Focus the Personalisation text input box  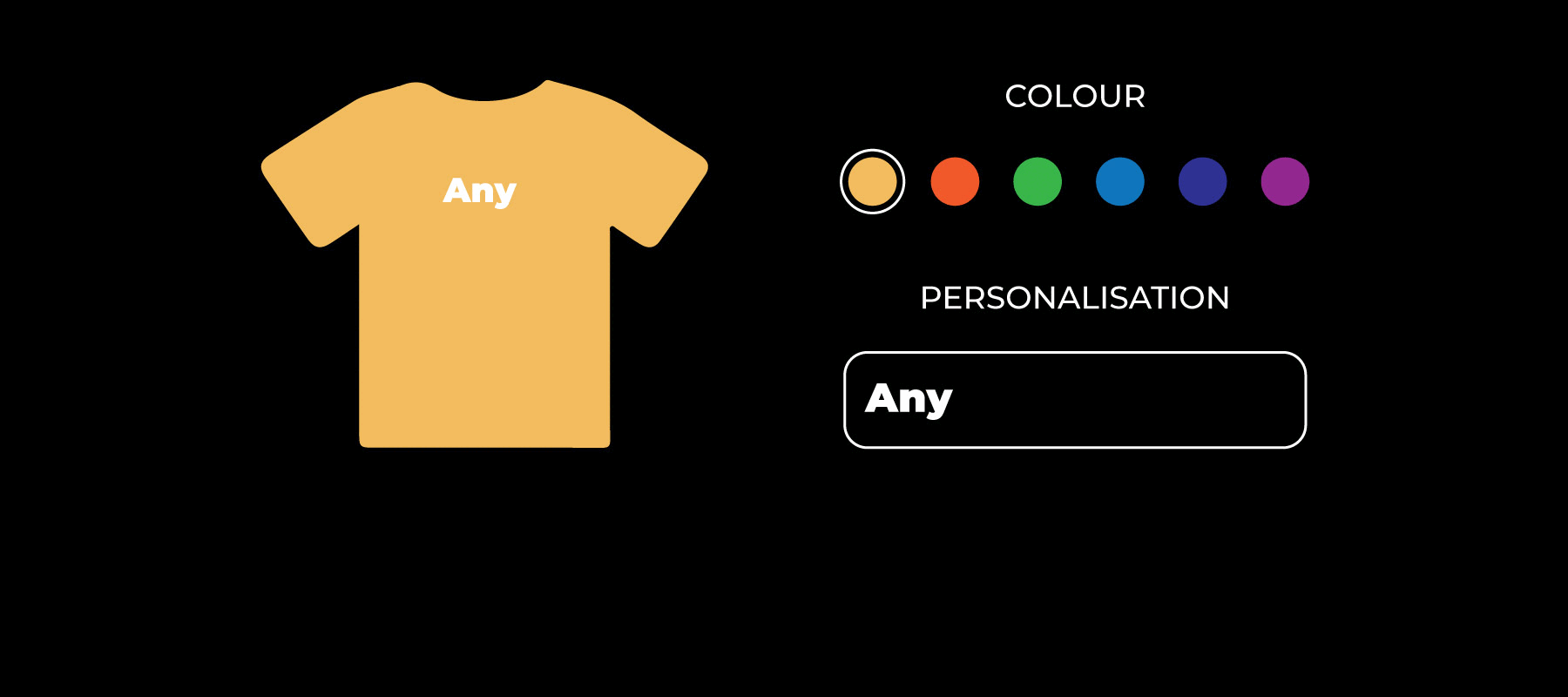1075,400
